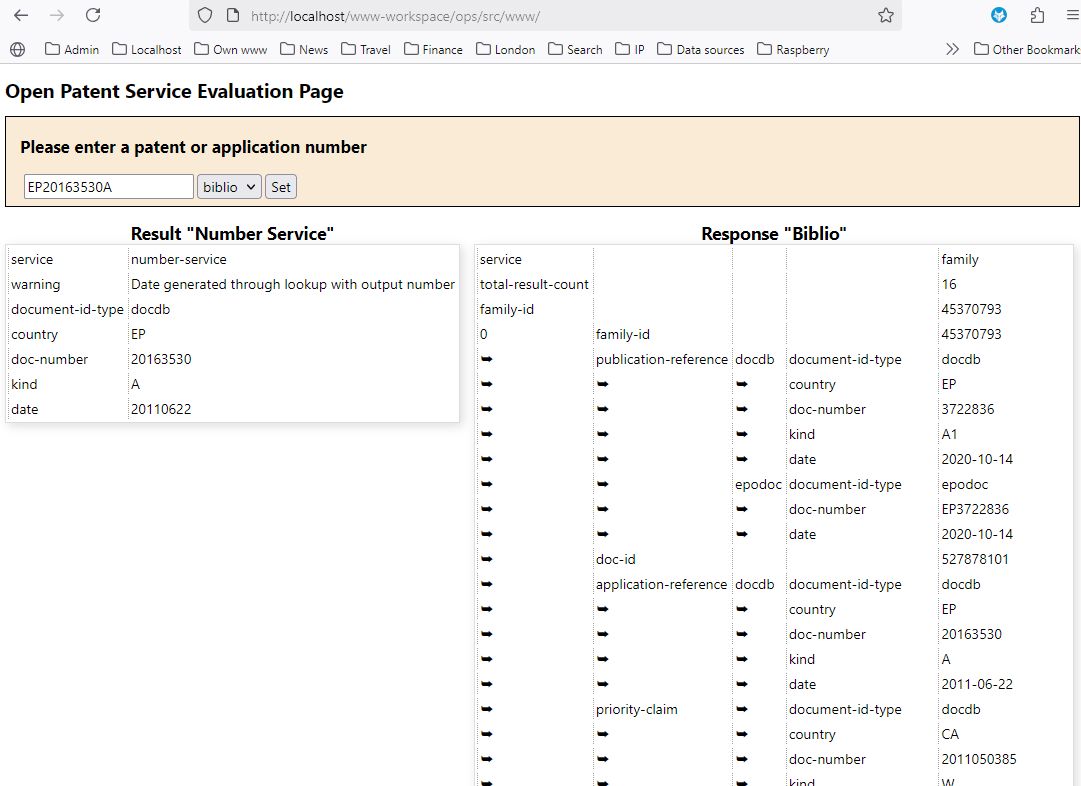Open the biblio service dropdown
This screenshot has width=1081, height=786.
(229, 187)
